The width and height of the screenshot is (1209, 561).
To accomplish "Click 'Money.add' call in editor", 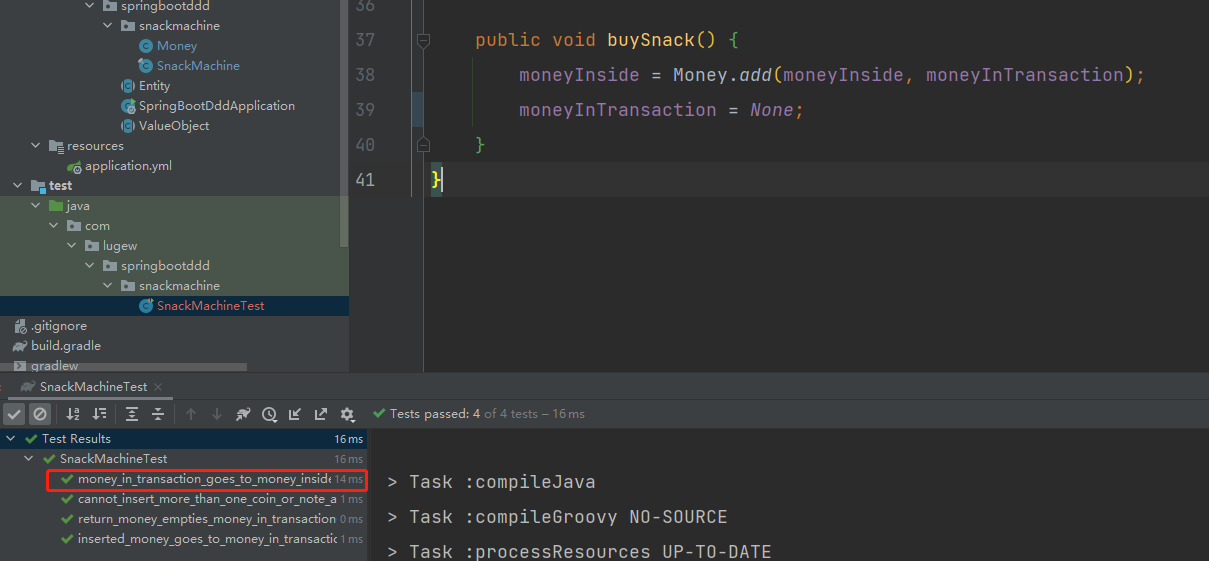I will [723, 75].
